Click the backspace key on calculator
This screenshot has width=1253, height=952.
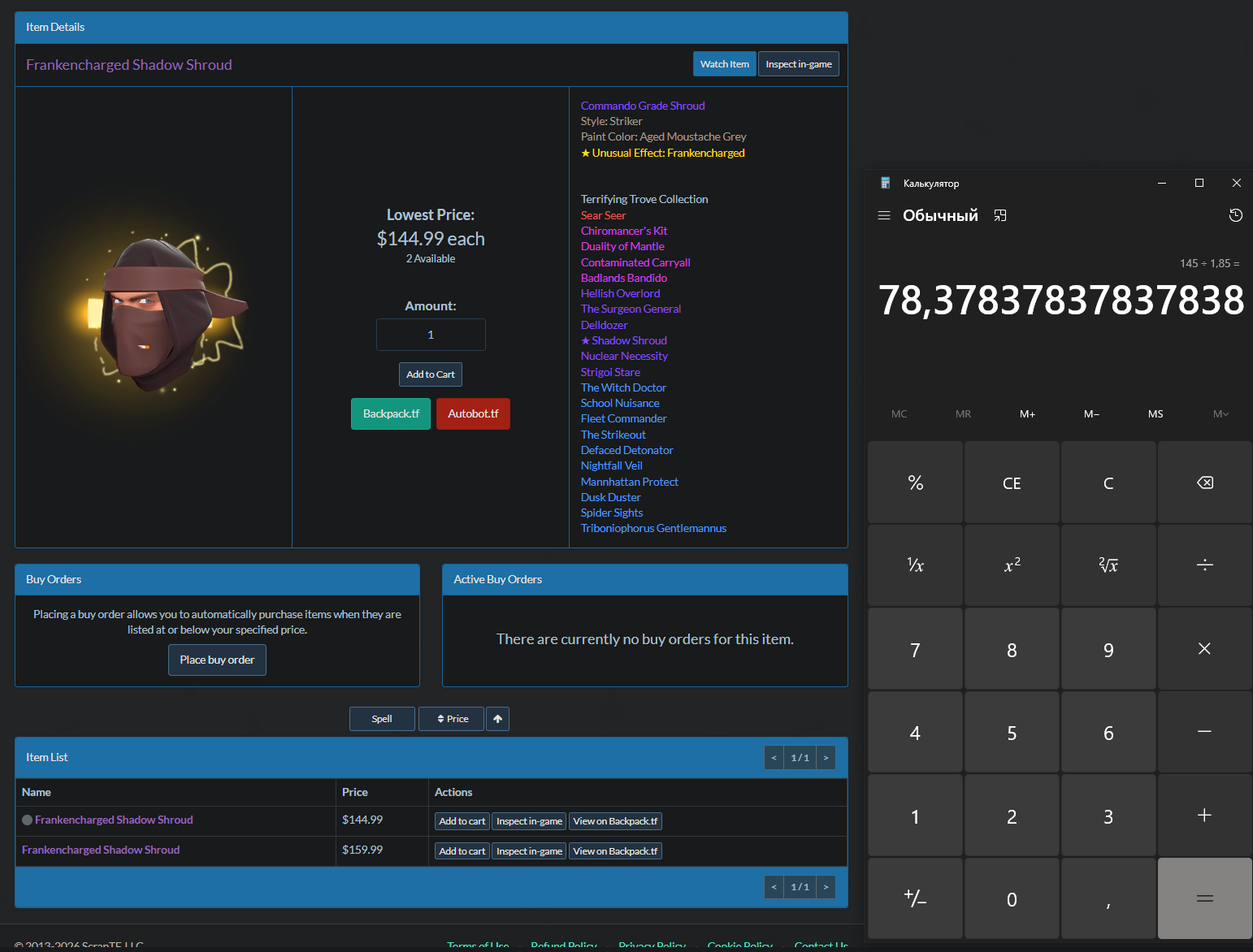(1205, 482)
